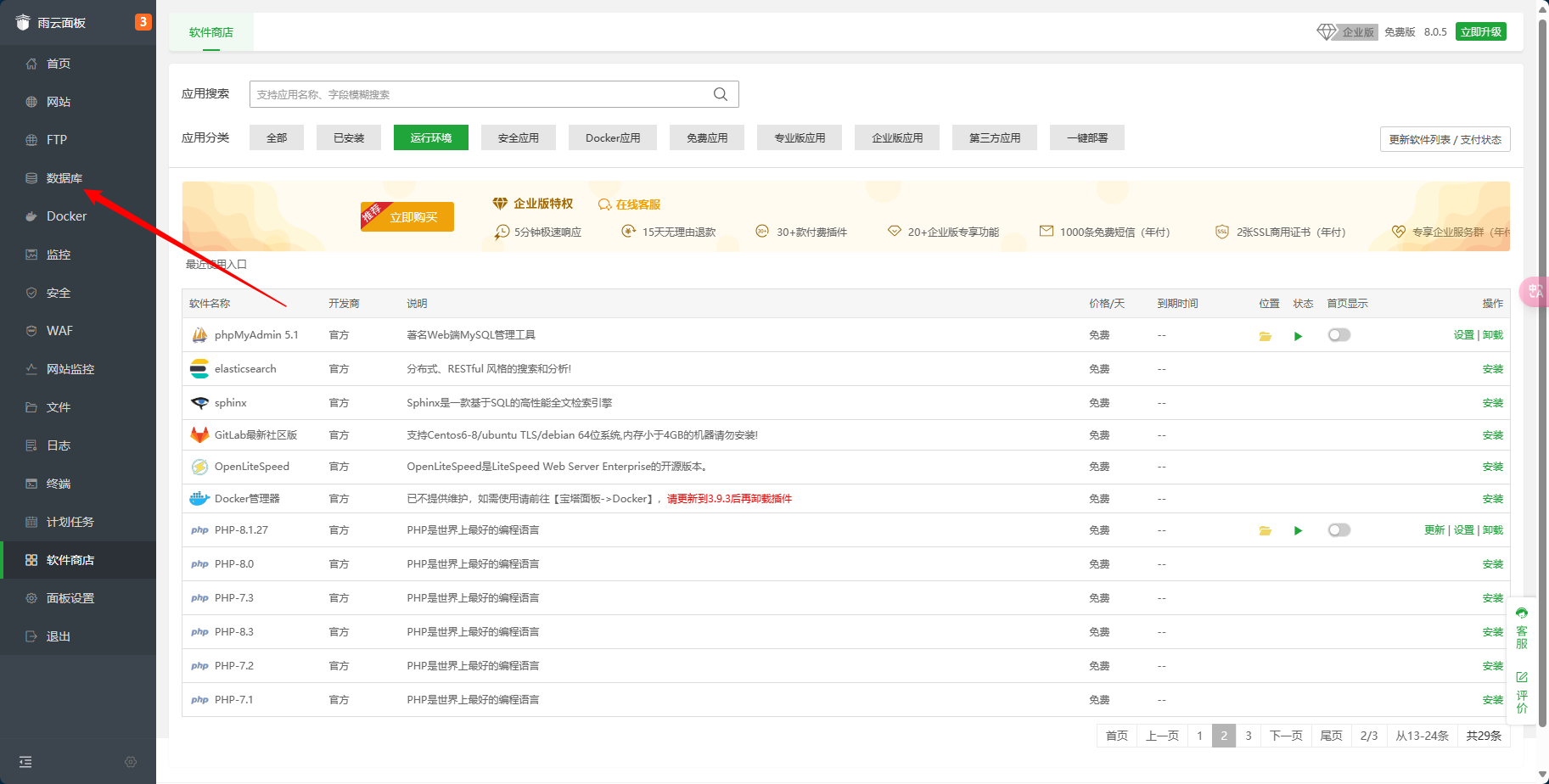Install elasticsearch via its 安装 link

pos(1491,368)
